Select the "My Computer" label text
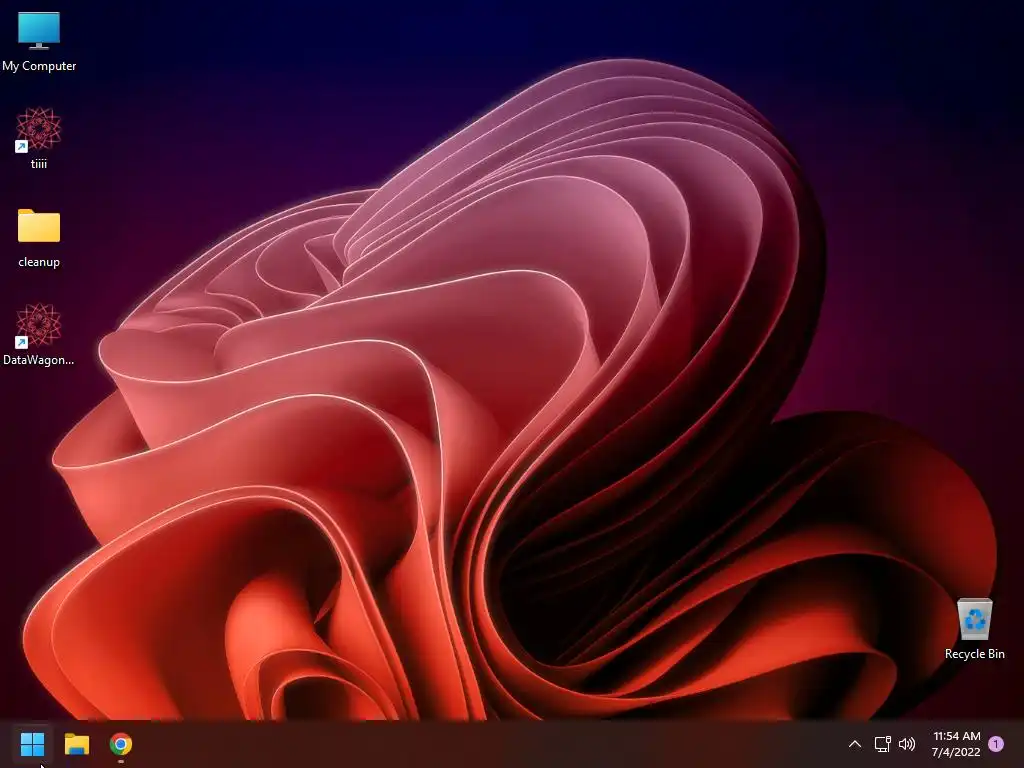Screen dimensions: 1024x768 (39, 66)
